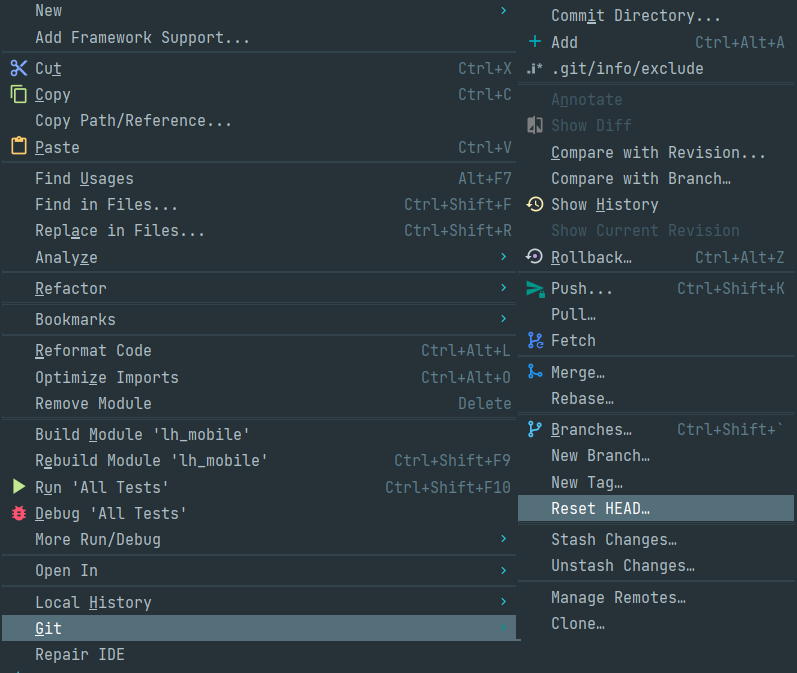Select Find in Files… option

coord(106,204)
